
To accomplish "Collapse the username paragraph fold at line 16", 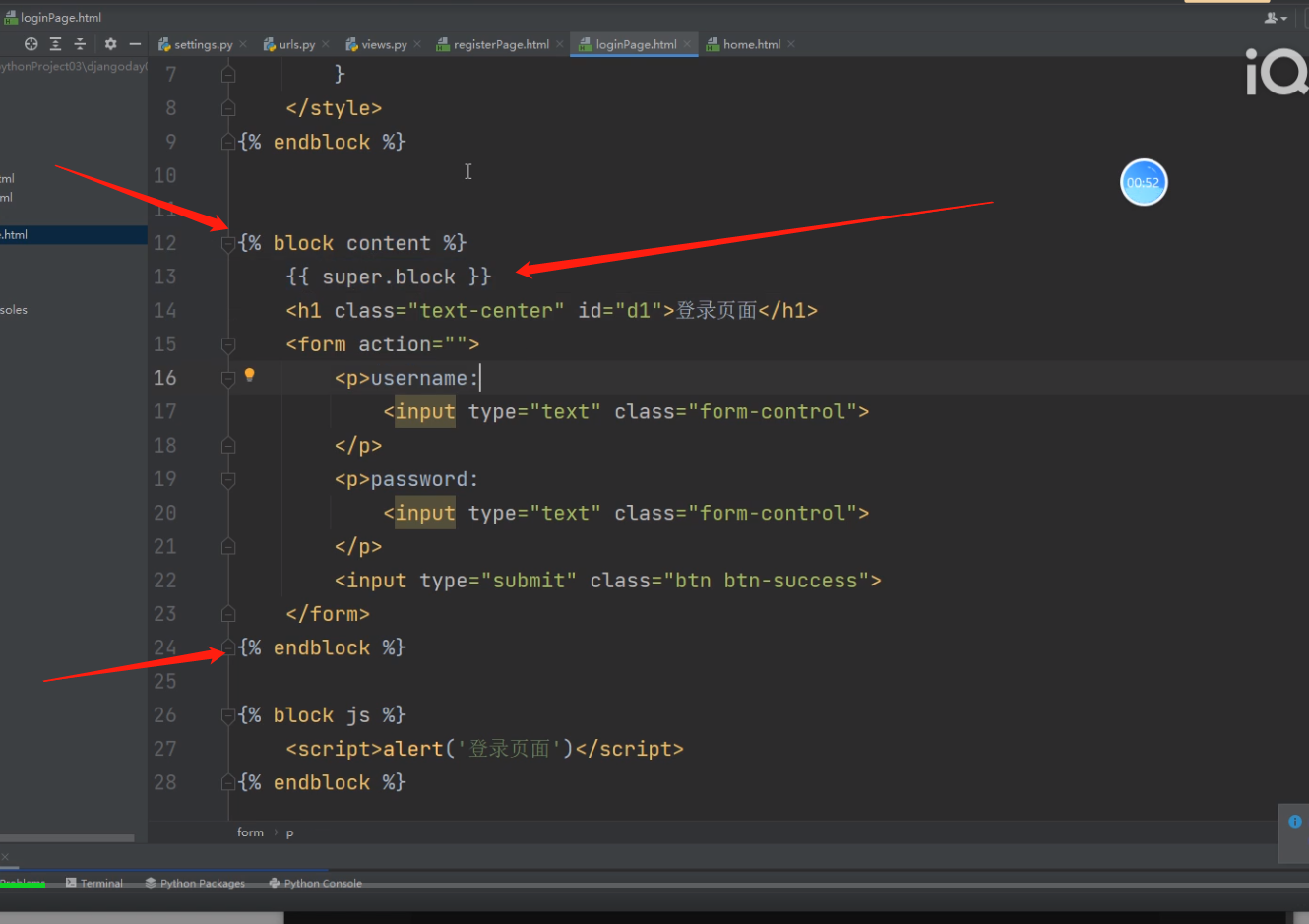I will 228,378.
